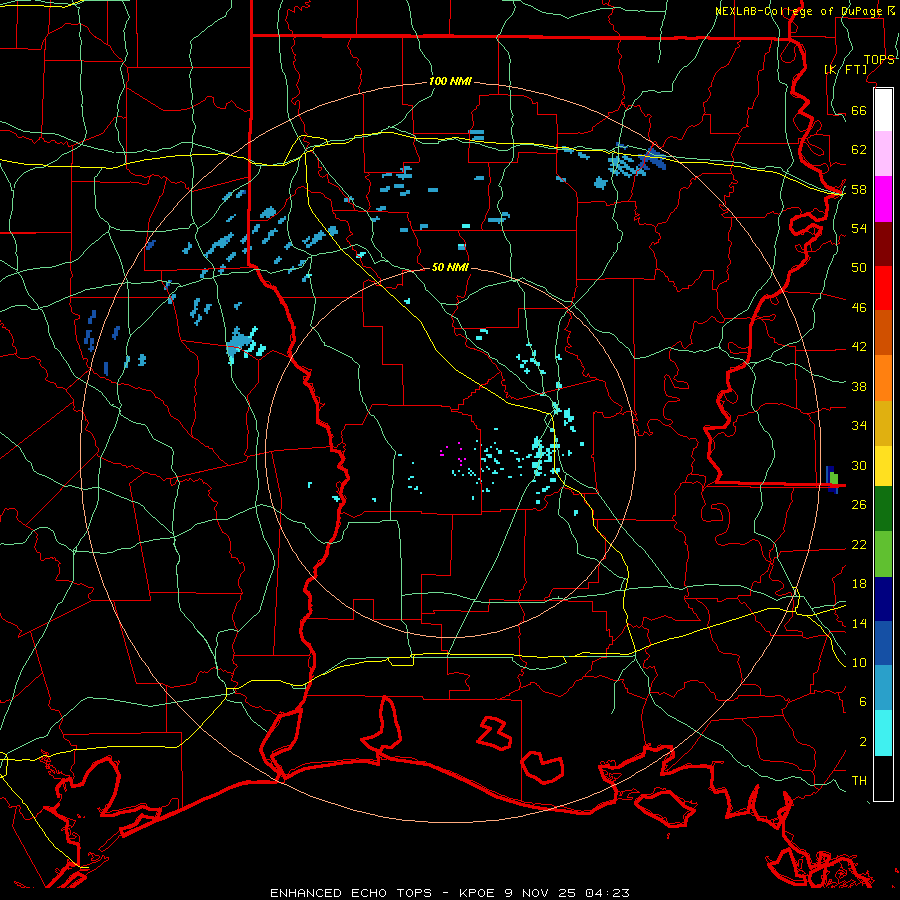Click legend value "62"
Image resolution: width=900 pixels, height=900 pixels.
click(859, 149)
